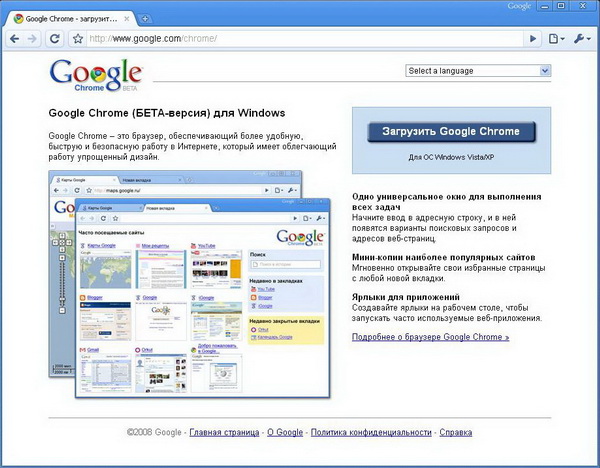The height and width of the screenshot is (468, 600).
Task: Open Справка footer link
Action: tap(456, 432)
